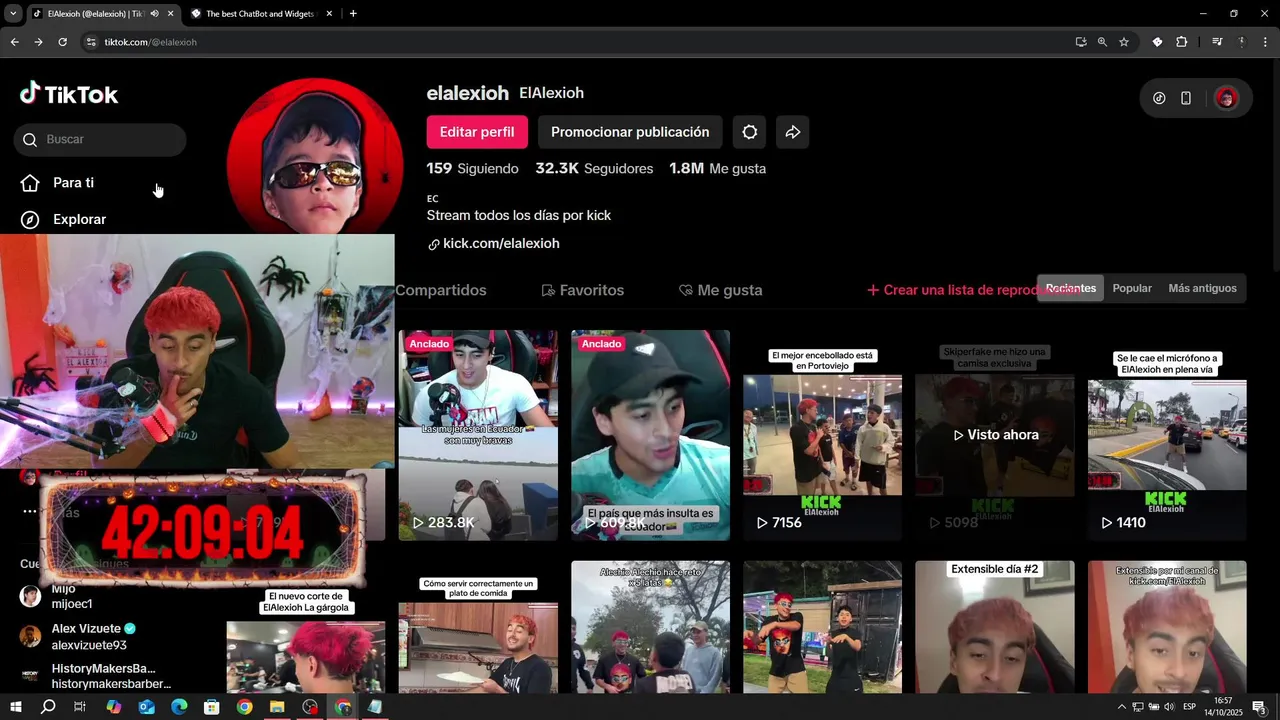
Task: Bookmark this page with the star icon
Action: pyautogui.click(x=1124, y=42)
